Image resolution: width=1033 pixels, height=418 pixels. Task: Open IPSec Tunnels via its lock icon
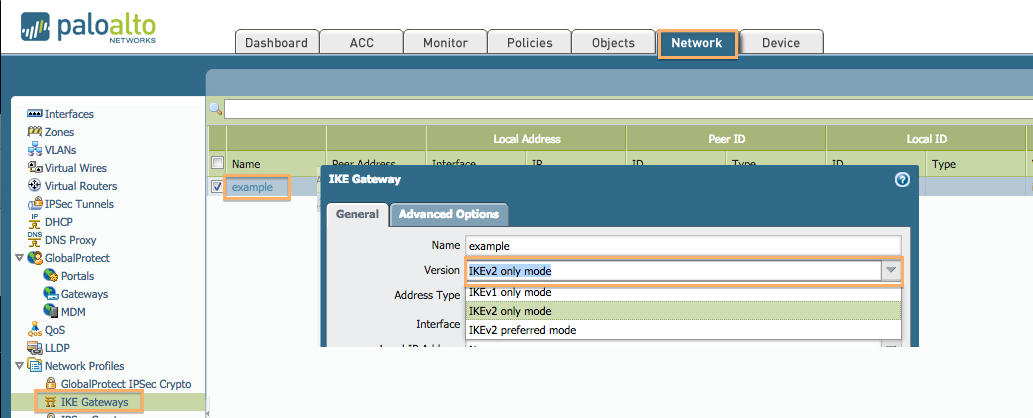click(35, 204)
